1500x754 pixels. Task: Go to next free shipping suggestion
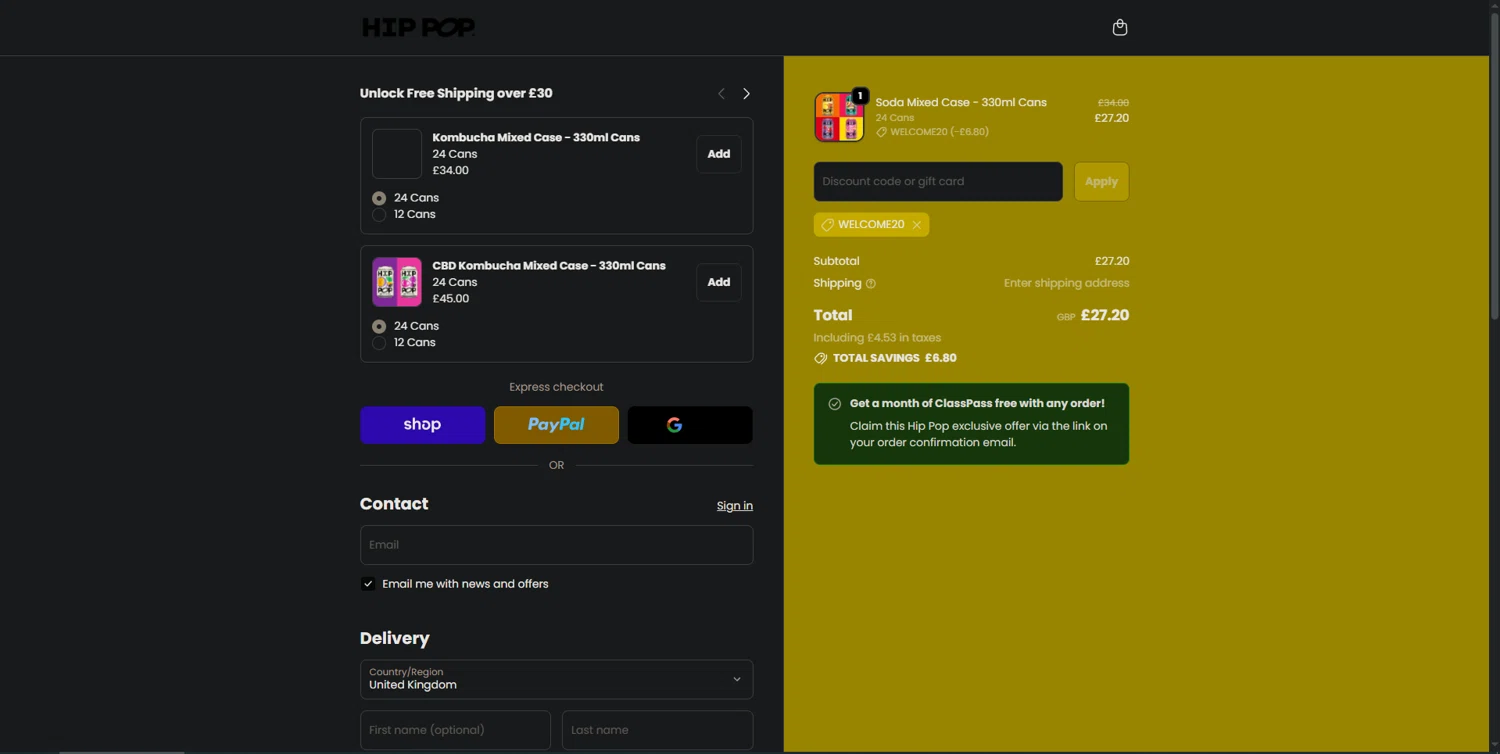(746, 93)
